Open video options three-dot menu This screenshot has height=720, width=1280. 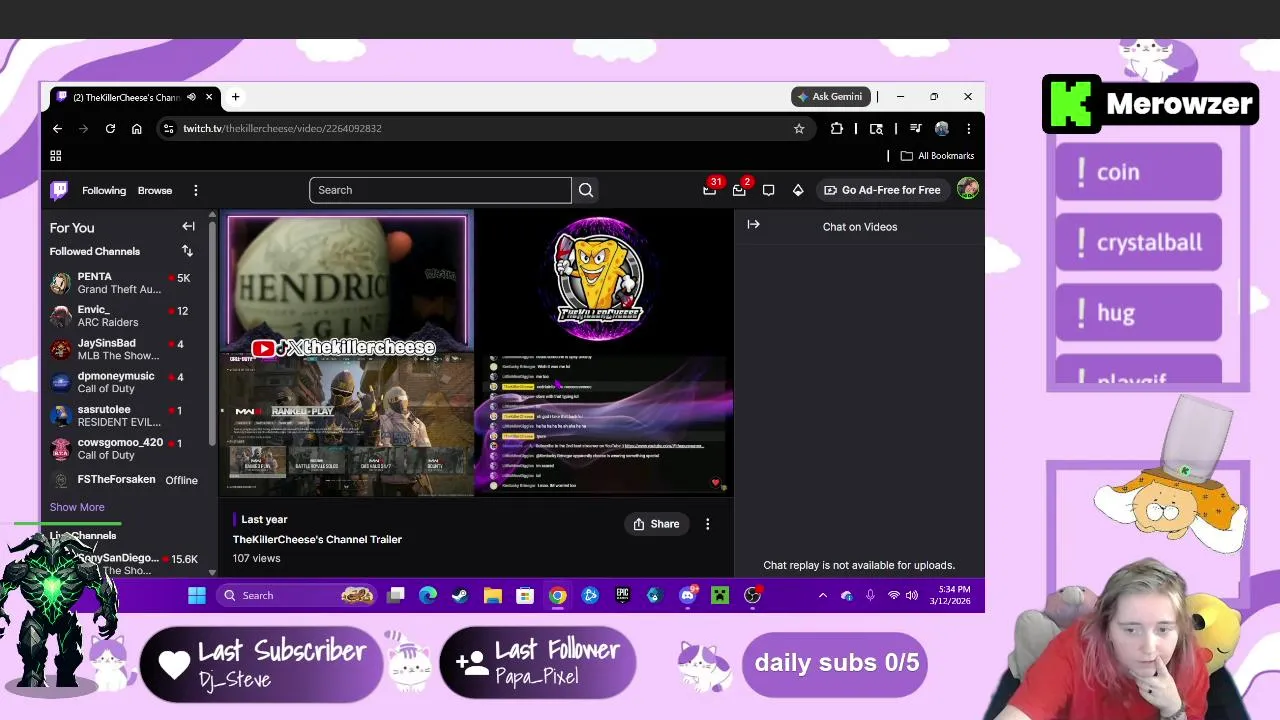pos(707,524)
